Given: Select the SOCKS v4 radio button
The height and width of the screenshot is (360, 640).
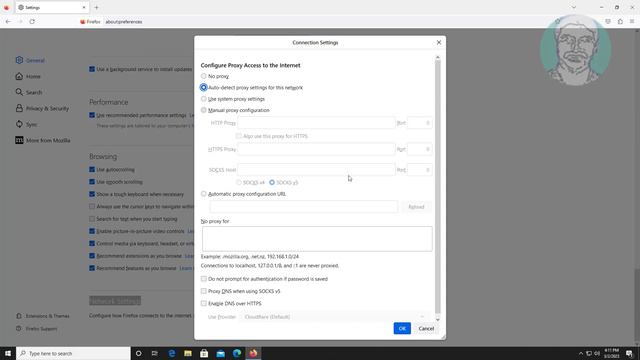Looking at the screenshot, I should coord(239,182).
